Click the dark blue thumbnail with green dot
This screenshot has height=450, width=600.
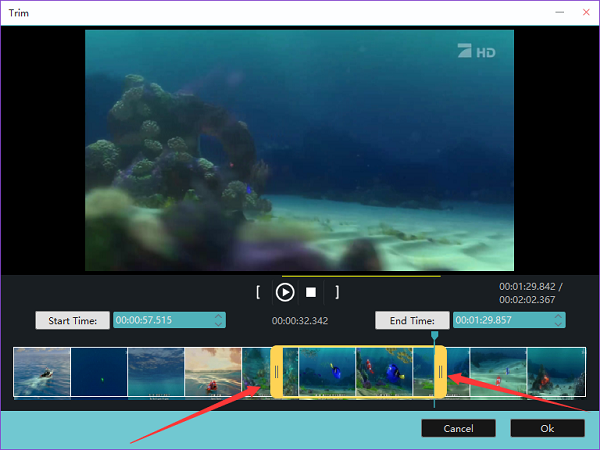(99, 372)
